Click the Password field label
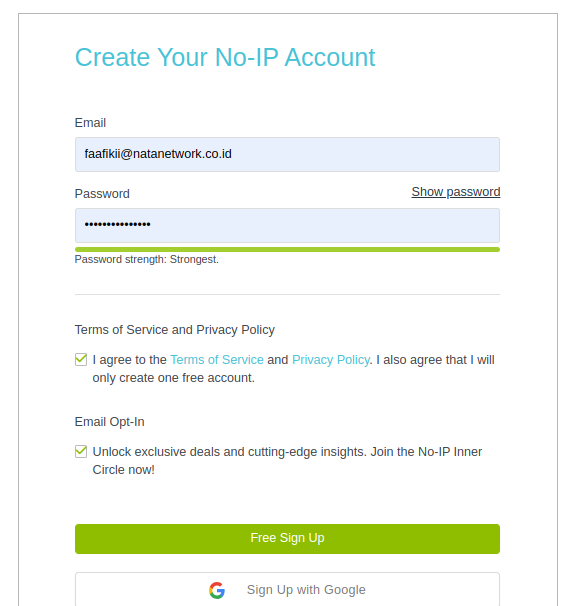The width and height of the screenshot is (573, 606). coord(102,194)
